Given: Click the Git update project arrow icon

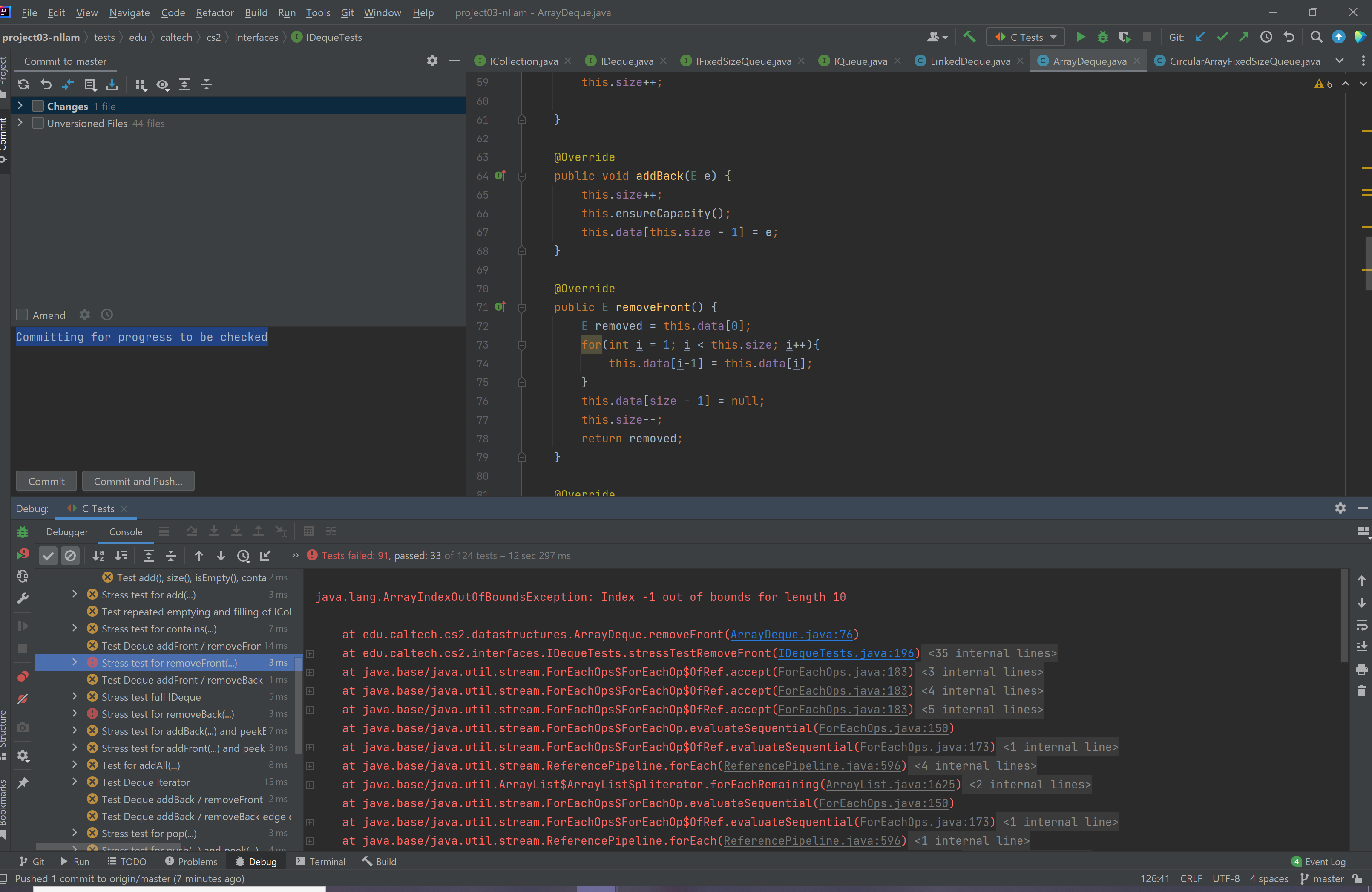Looking at the screenshot, I should tap(1199, 38).
